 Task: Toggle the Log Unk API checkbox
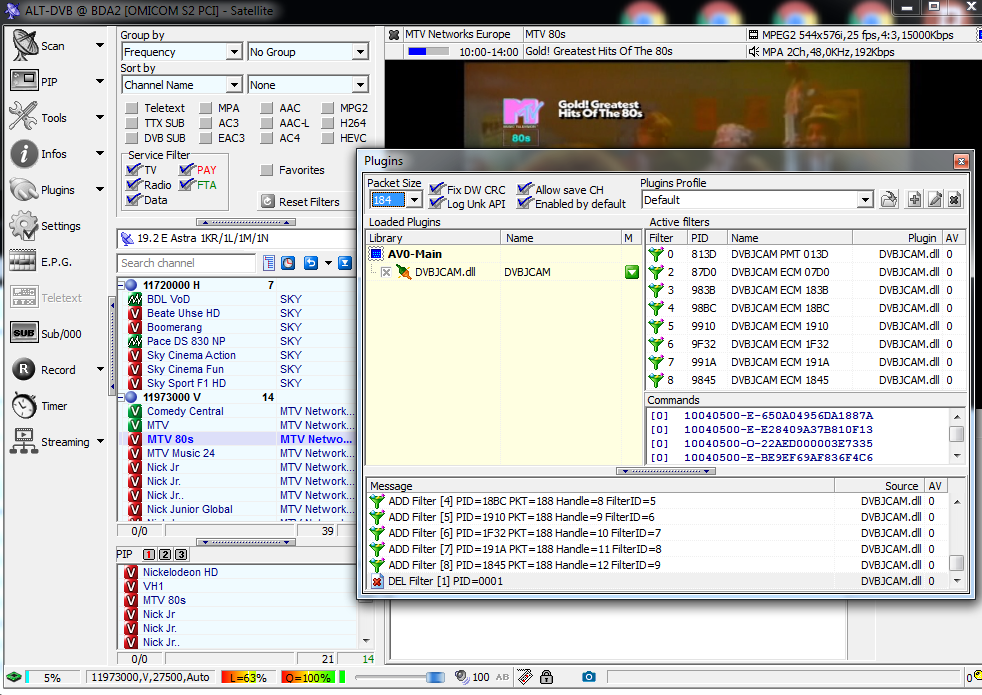click(x=437, y=203)
